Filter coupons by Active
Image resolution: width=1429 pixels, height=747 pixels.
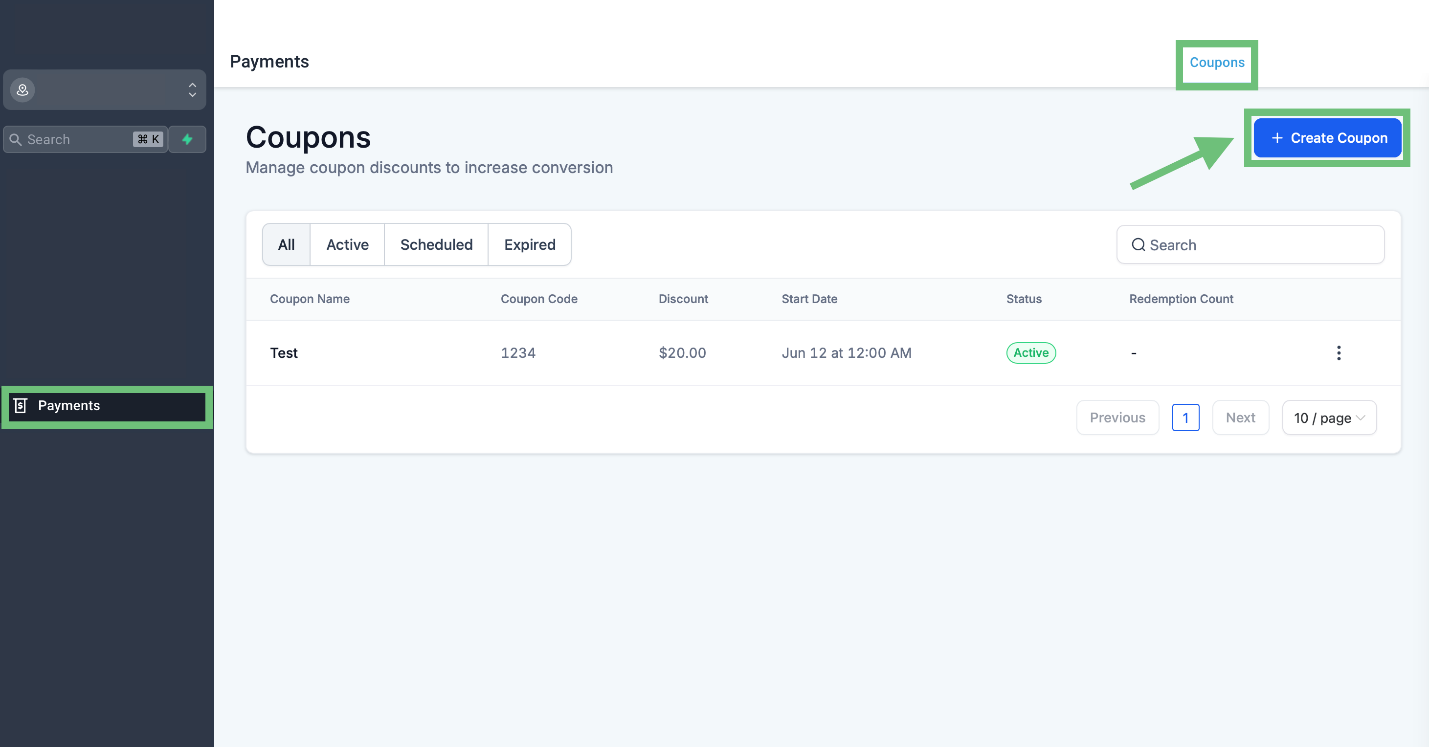348,245
